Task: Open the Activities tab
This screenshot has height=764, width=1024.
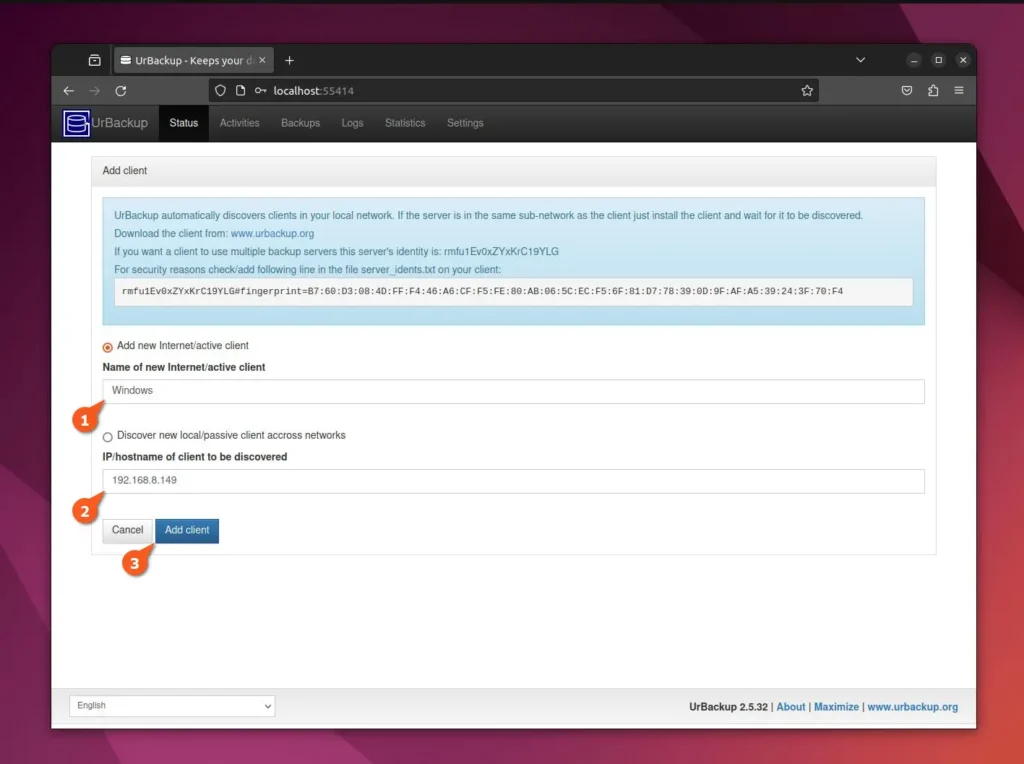Action: (x=240, y=123)
